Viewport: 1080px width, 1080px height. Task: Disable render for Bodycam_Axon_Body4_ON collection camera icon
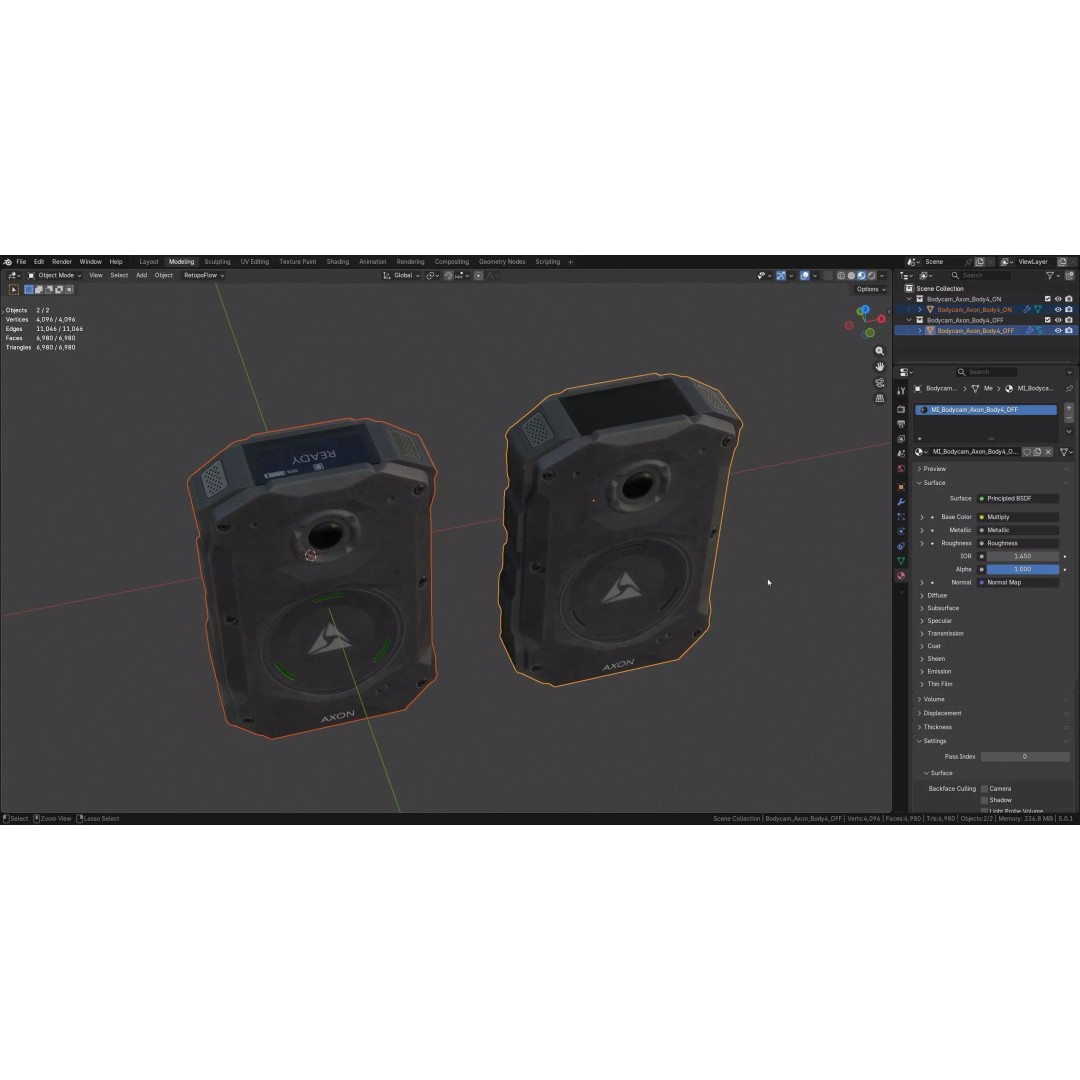pyautogui.click(x=1069, y=299)
